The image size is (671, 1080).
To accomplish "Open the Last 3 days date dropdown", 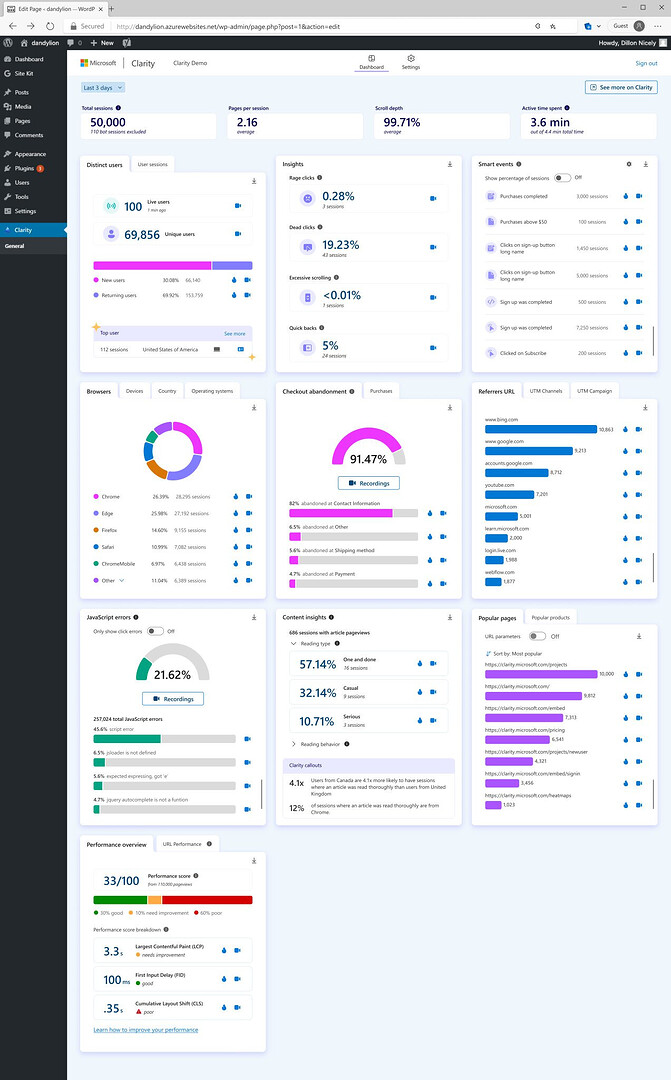I will point(103,88).
